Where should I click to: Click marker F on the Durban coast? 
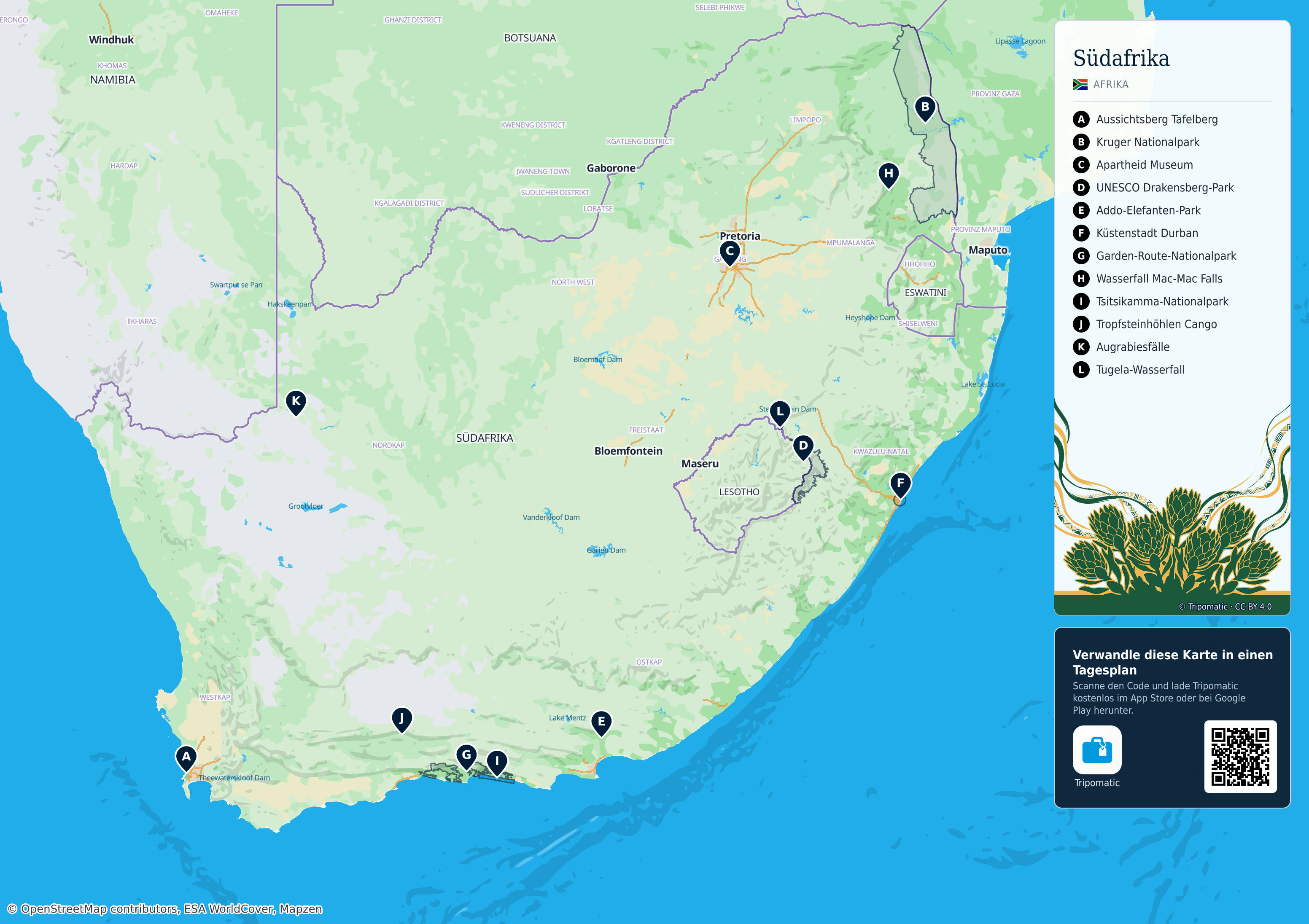click(x=900, y=485)
